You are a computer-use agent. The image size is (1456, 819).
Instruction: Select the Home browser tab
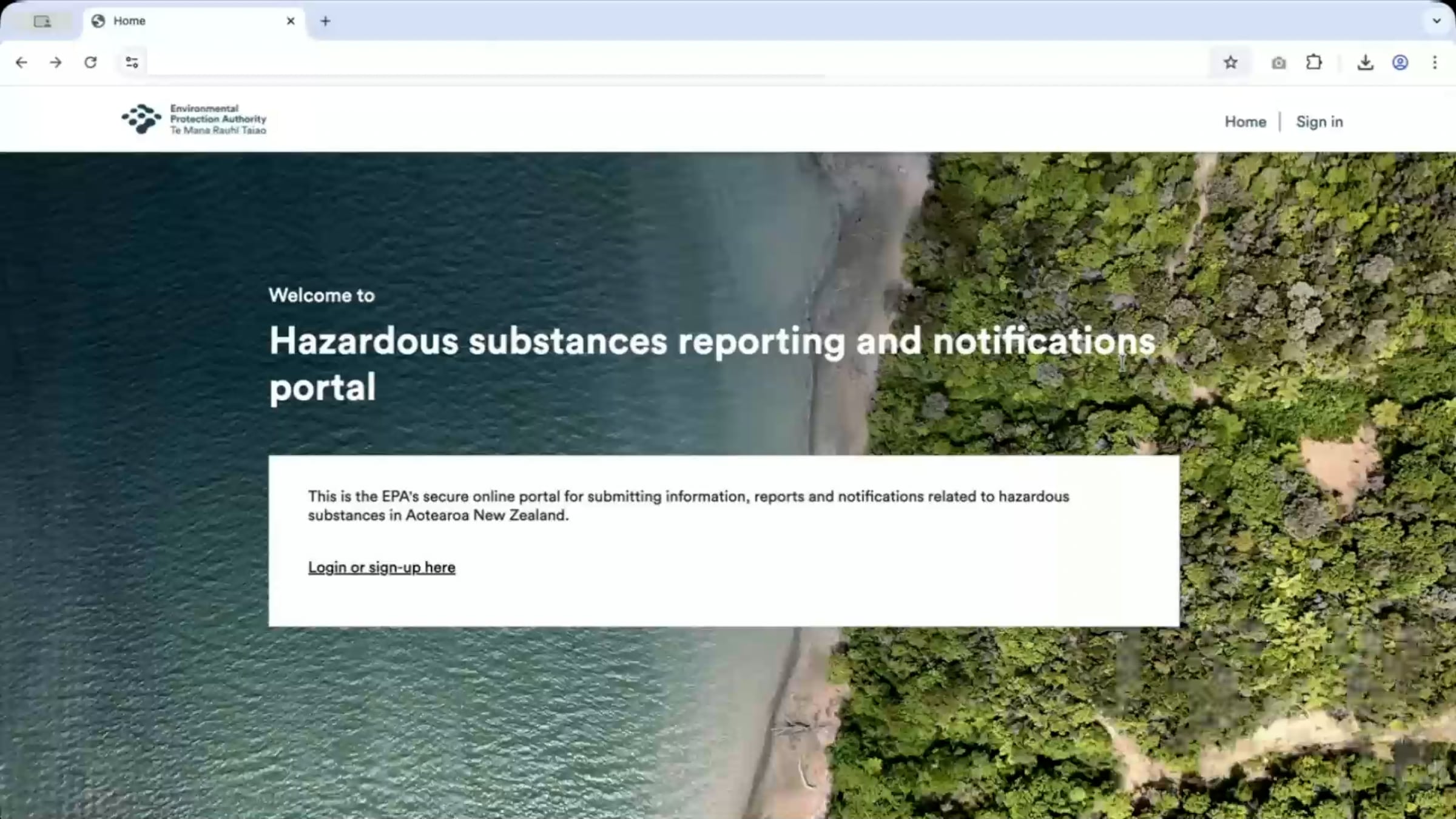click(193, 22)
